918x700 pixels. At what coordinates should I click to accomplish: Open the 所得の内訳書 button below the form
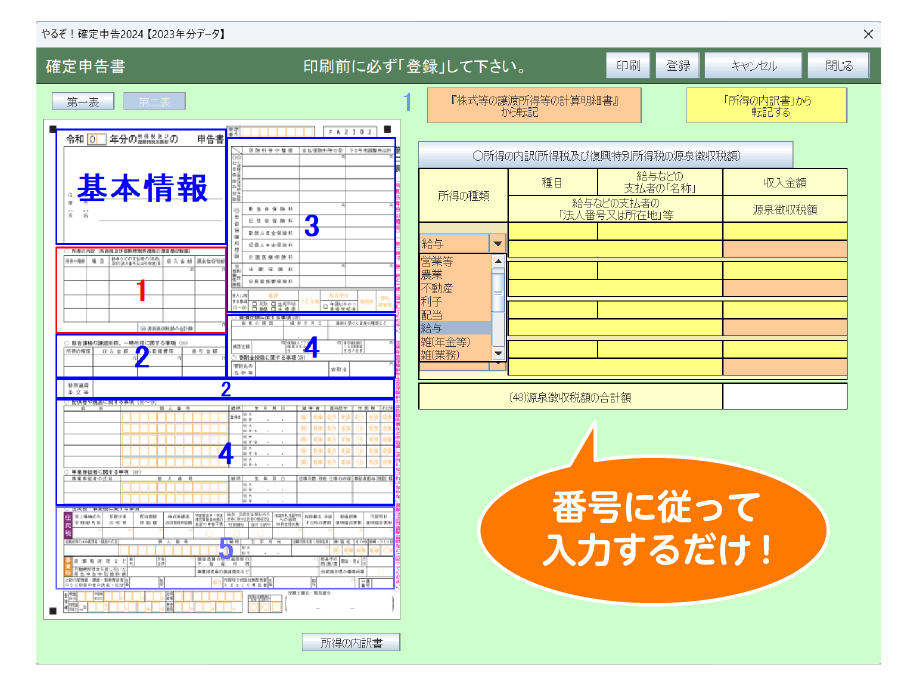point(351,643)
